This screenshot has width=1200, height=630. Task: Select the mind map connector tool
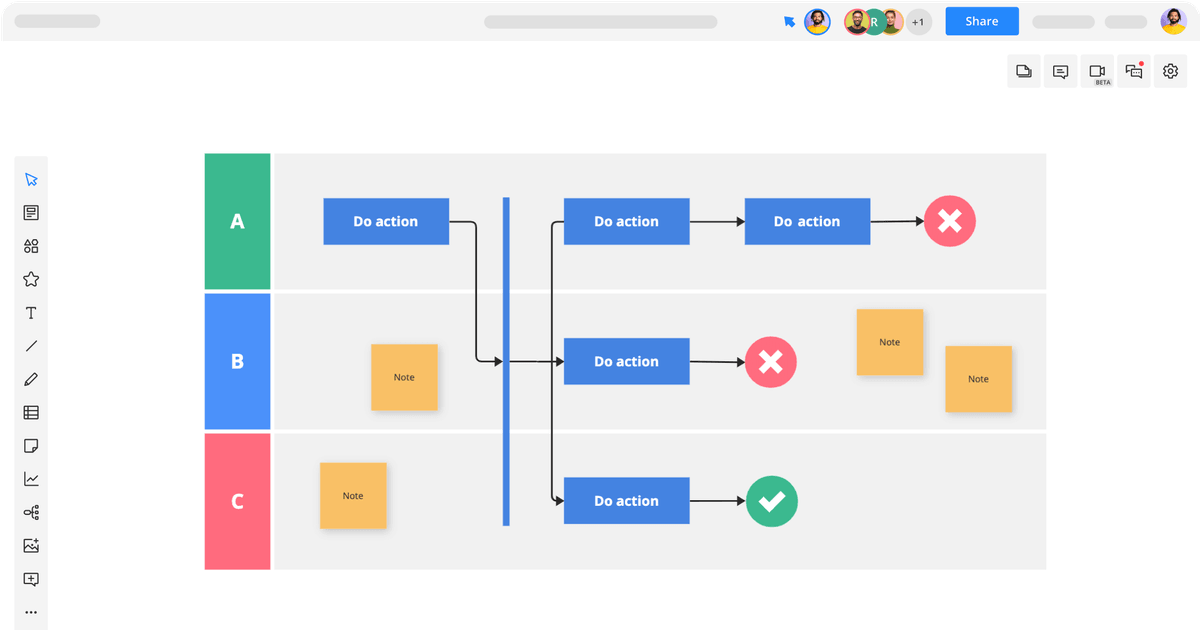(31, 512)
